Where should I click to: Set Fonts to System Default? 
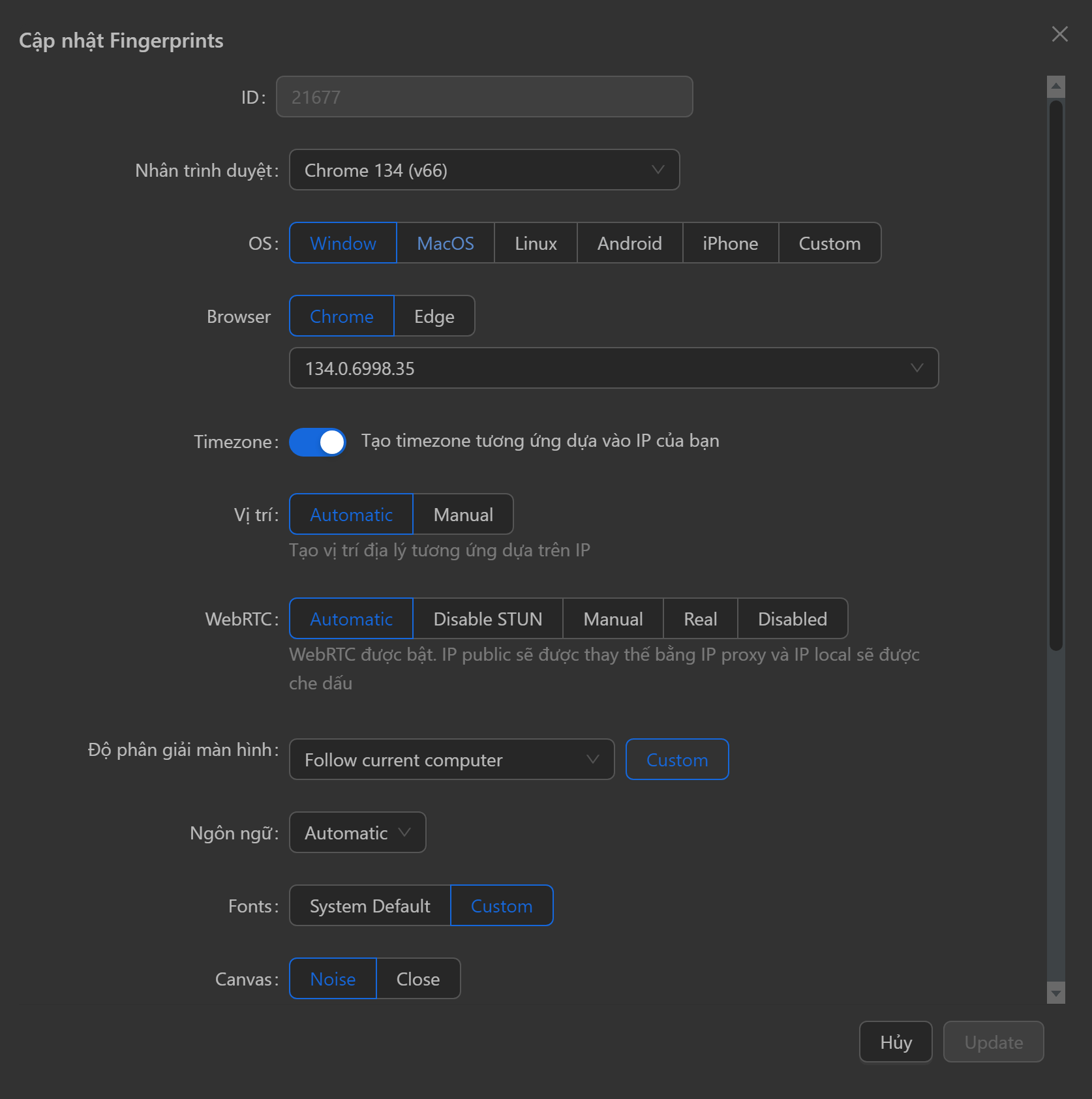click(x=369, y=905)
